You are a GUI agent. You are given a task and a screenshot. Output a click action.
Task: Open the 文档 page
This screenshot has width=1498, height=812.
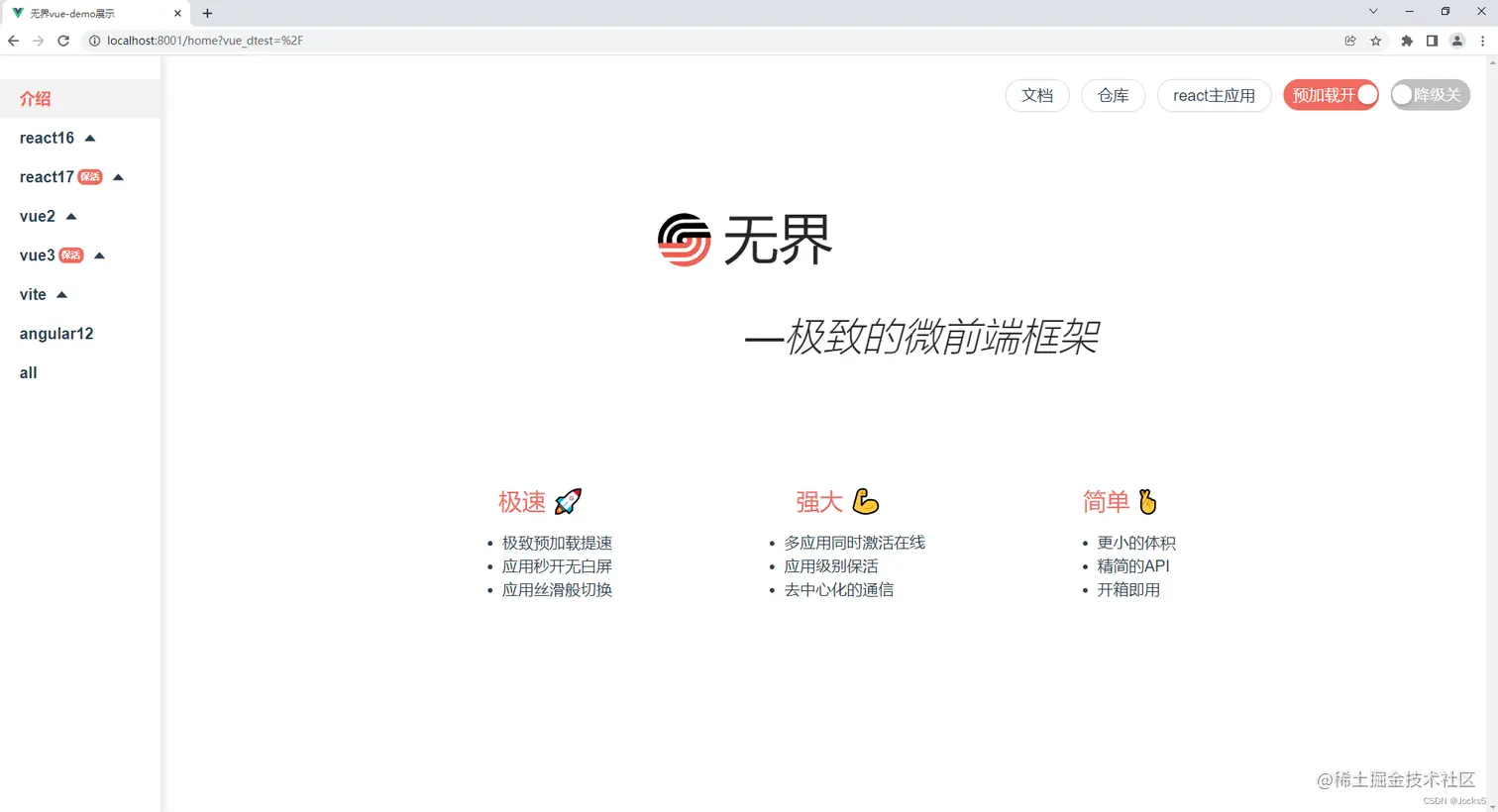coord(1036,95)
